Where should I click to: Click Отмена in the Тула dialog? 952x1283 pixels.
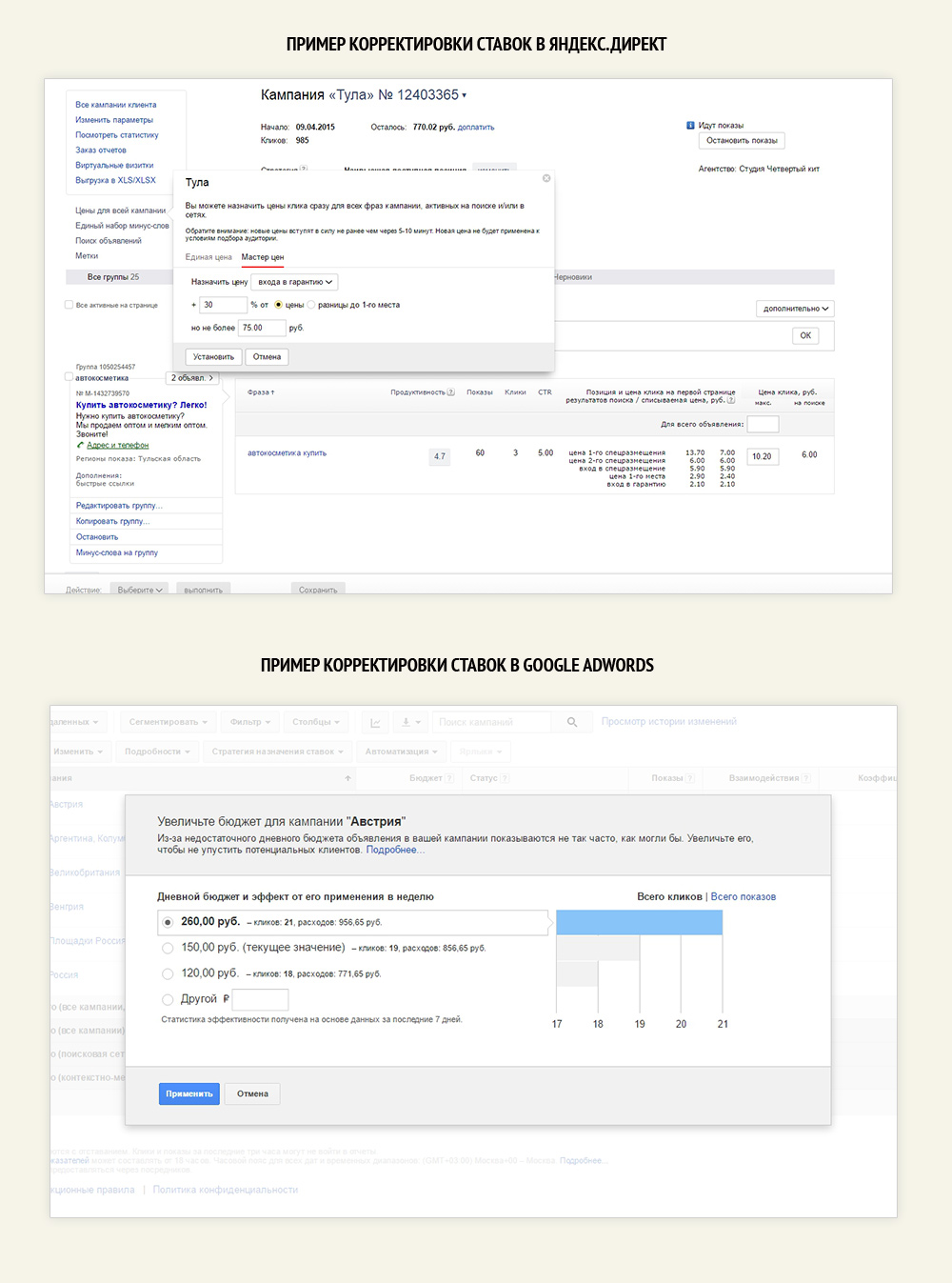[267, 357]
